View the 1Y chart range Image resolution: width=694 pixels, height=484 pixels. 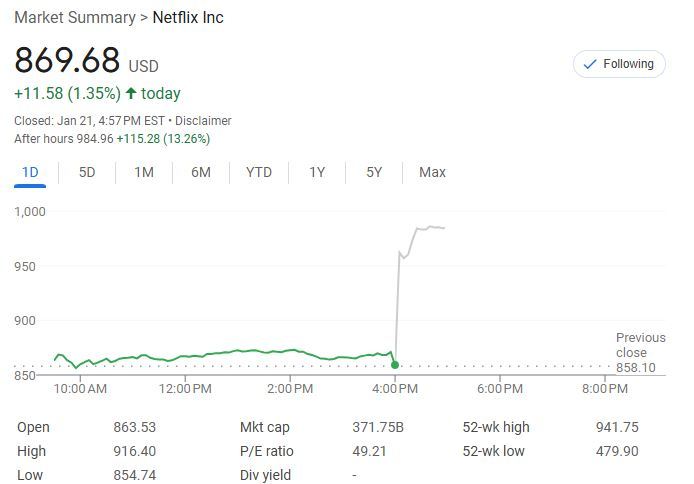(317, 172)
